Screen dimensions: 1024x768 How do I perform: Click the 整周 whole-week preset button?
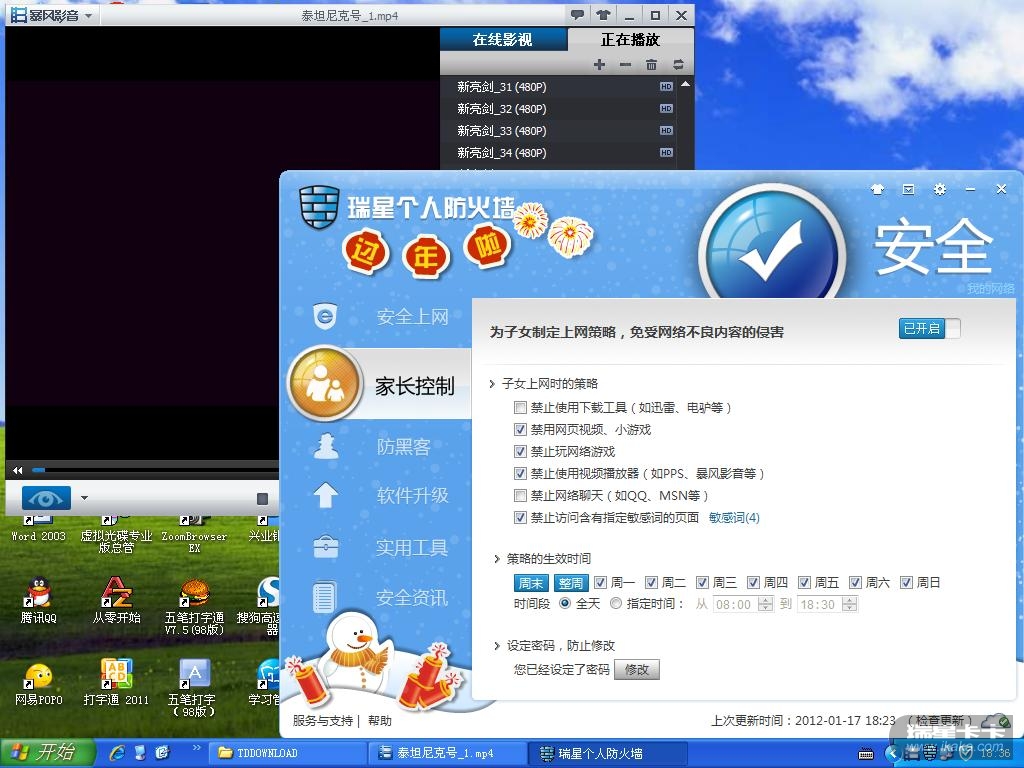pyautogui.click(x=571, y=583)
